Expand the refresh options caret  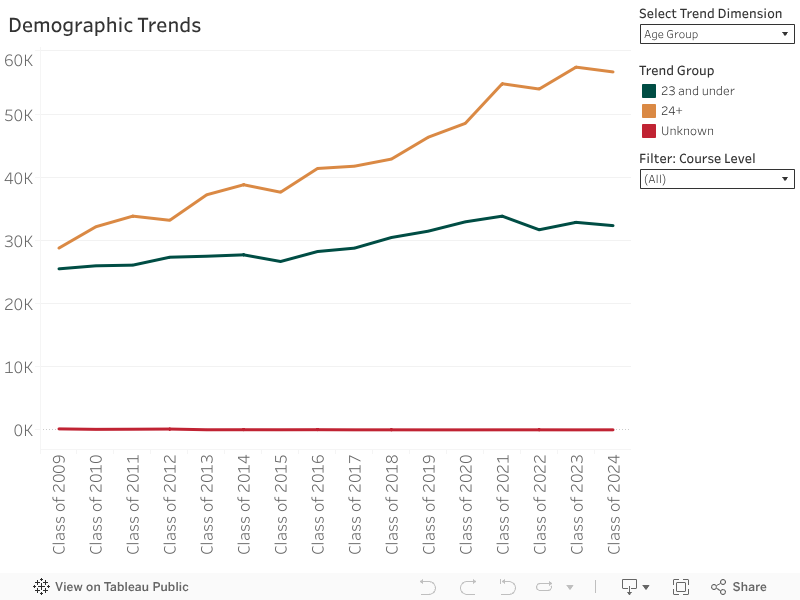(x=572, y=587)
